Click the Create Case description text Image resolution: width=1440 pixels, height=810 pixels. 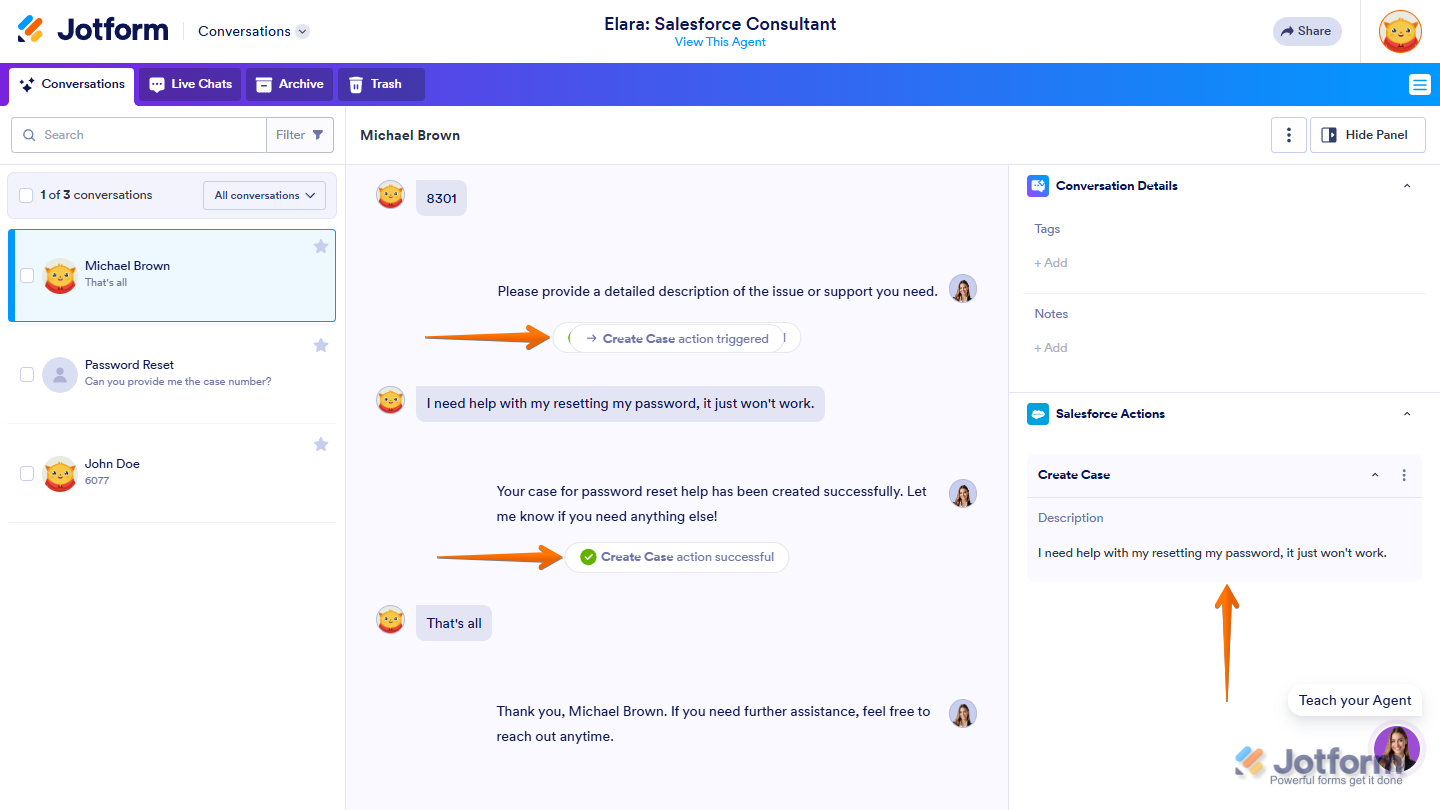point(1212,553)
